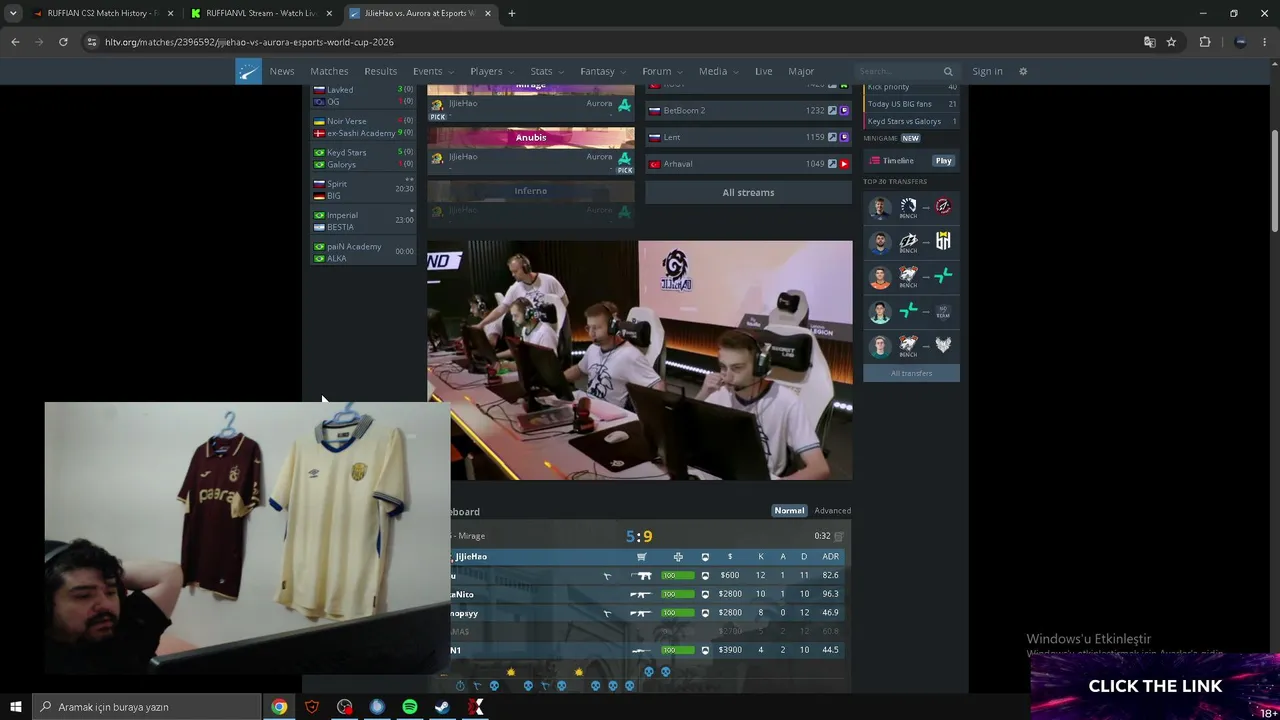
Task: Open the Matches menu item
Action: [329, 71]
